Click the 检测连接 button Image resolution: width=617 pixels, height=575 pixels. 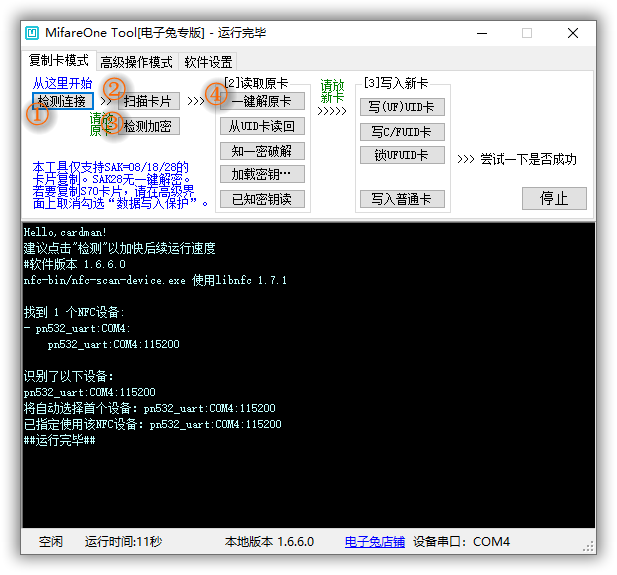click(x=62, y=101)
